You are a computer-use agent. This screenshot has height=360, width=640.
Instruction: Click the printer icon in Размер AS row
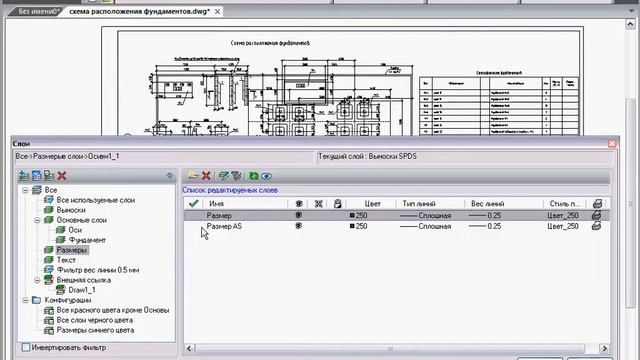pos(596,226)
